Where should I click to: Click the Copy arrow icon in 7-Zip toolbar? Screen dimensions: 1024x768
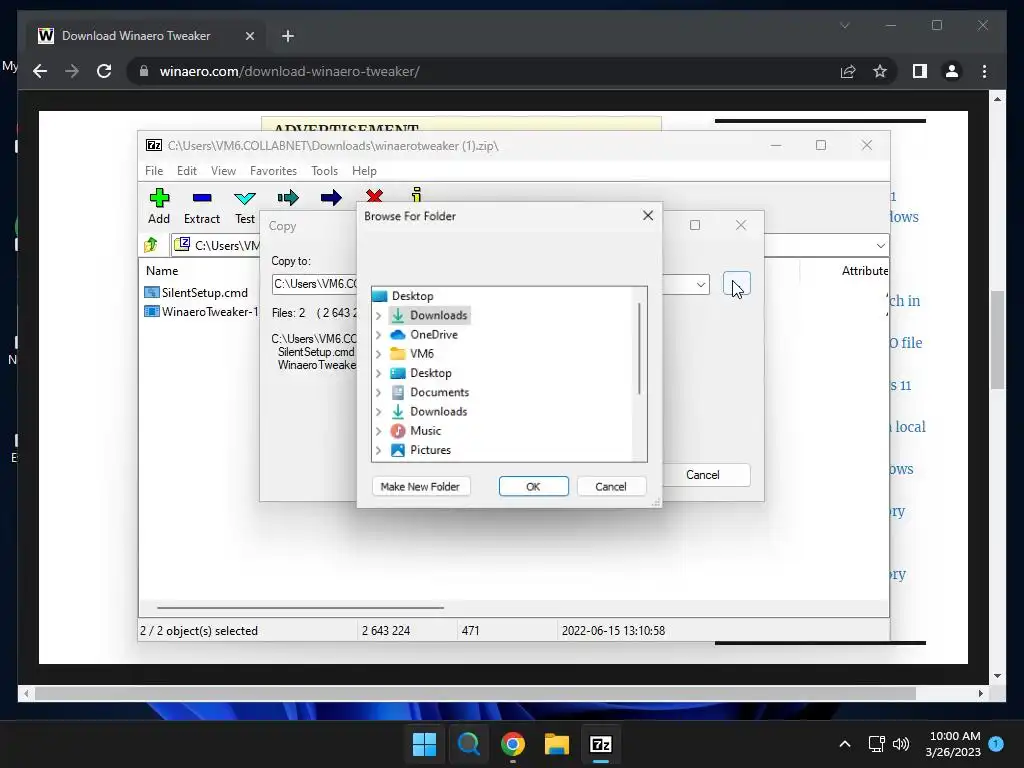pyautogui.click(x=288, y=198)
